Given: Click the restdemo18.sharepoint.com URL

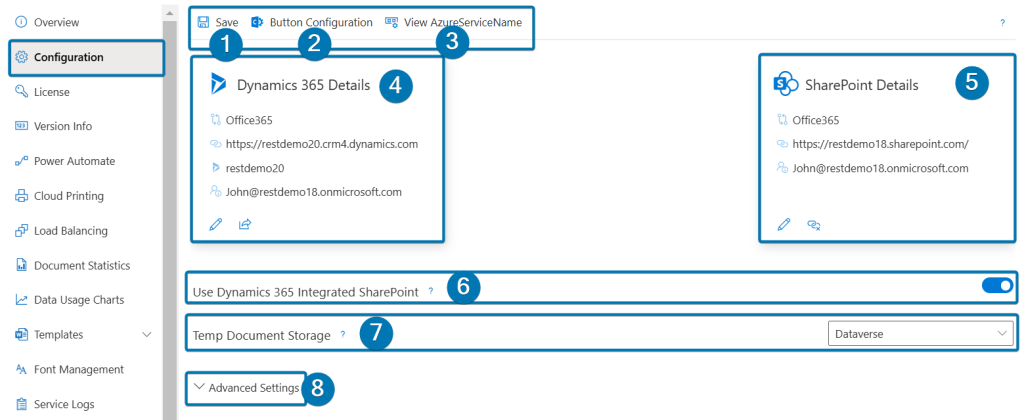Looking at the screenshot, I should (880, 144).
